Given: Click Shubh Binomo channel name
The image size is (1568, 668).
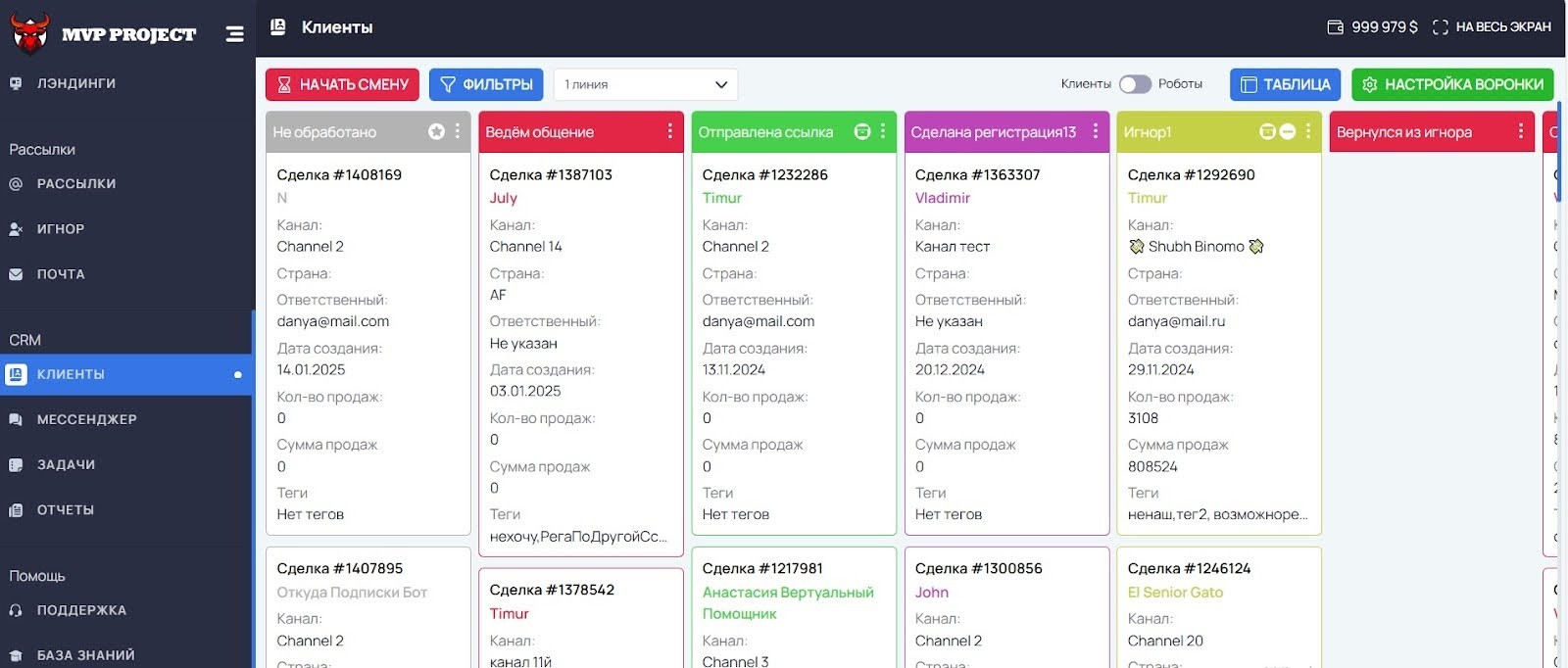Looking at the screenshot, I should point(1196,247).
